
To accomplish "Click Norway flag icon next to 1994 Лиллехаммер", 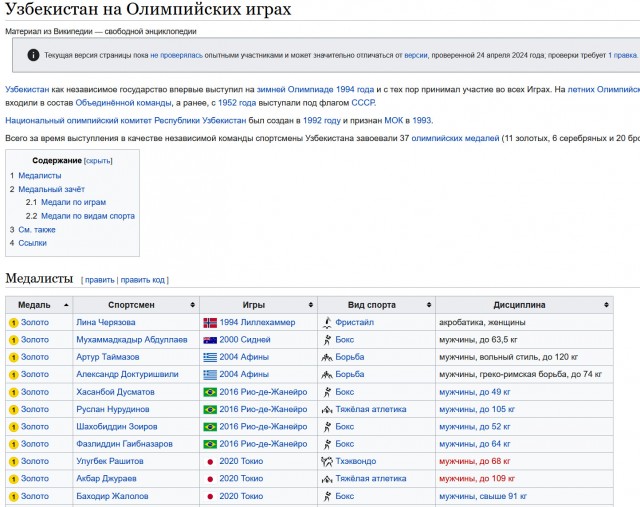I will [x=210, y=323].
